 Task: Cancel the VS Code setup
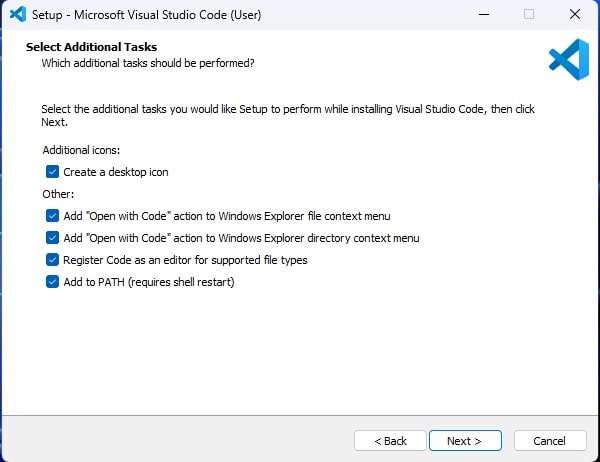550,441
